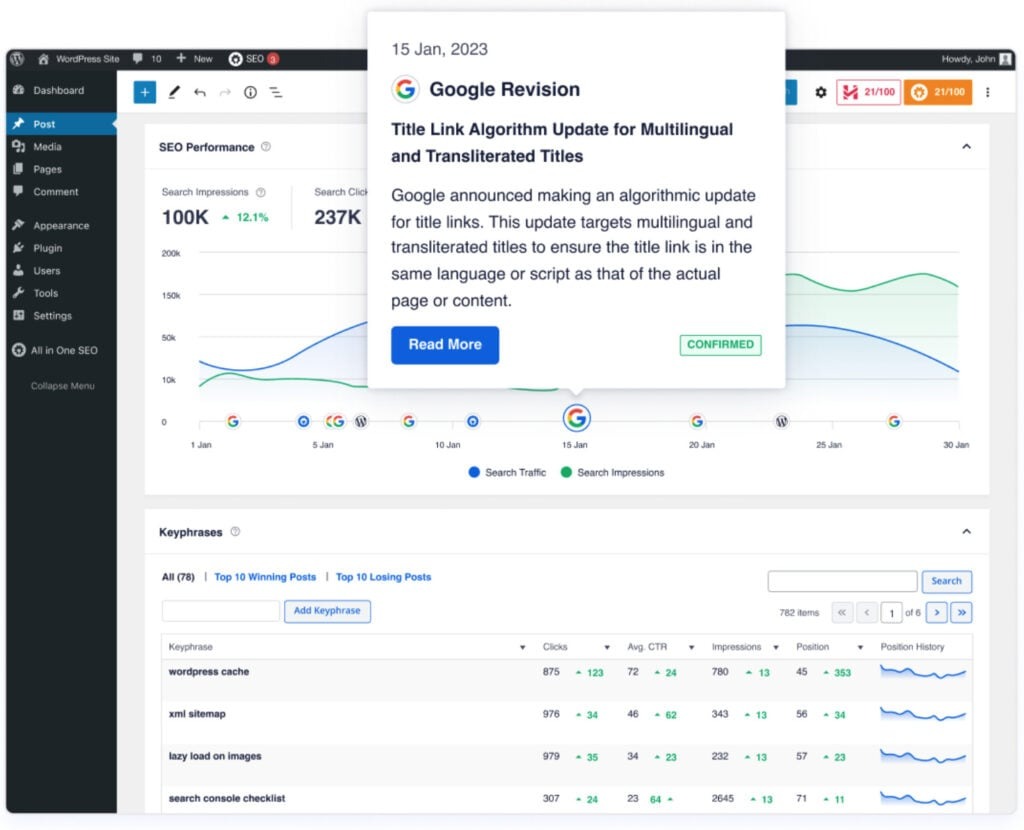
Task: Open the document overview list icon
Action: coord(277,92)
